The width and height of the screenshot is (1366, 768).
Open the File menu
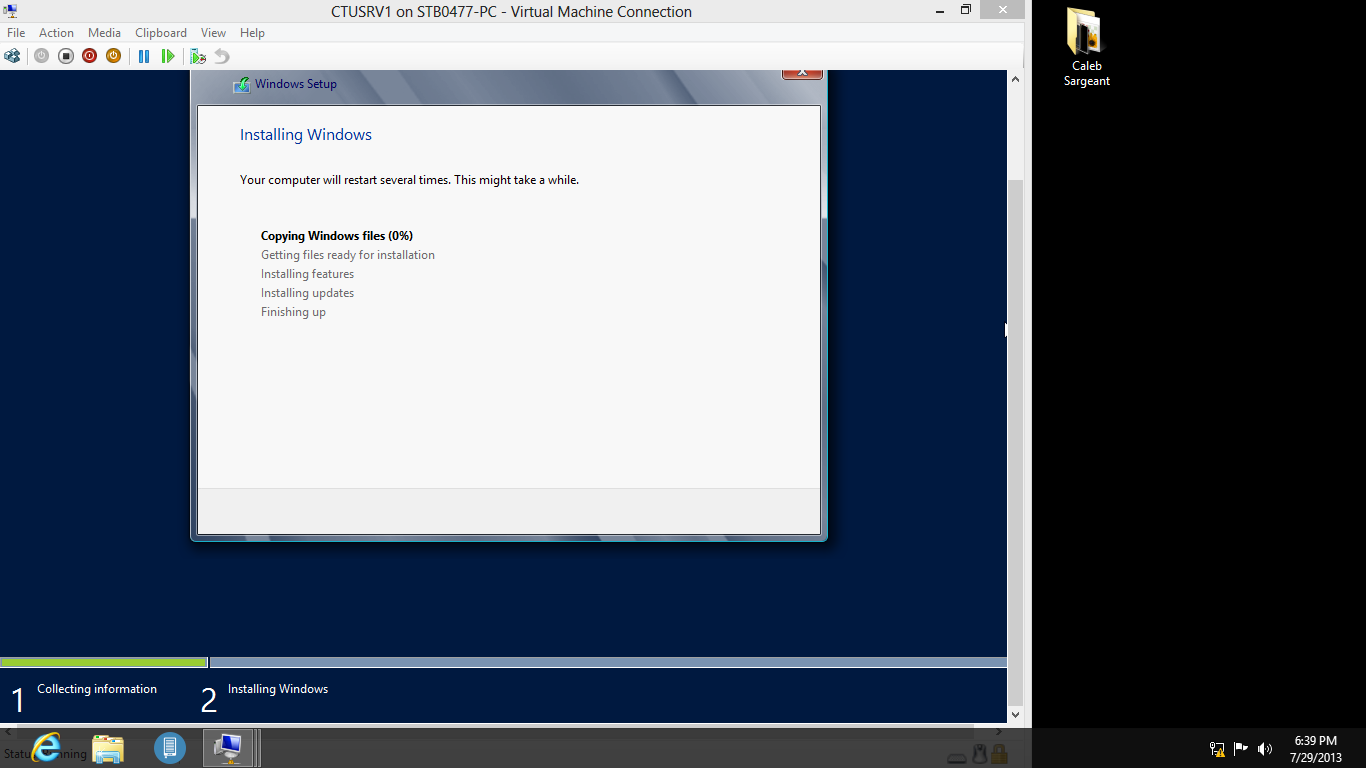tap(16, 33)
